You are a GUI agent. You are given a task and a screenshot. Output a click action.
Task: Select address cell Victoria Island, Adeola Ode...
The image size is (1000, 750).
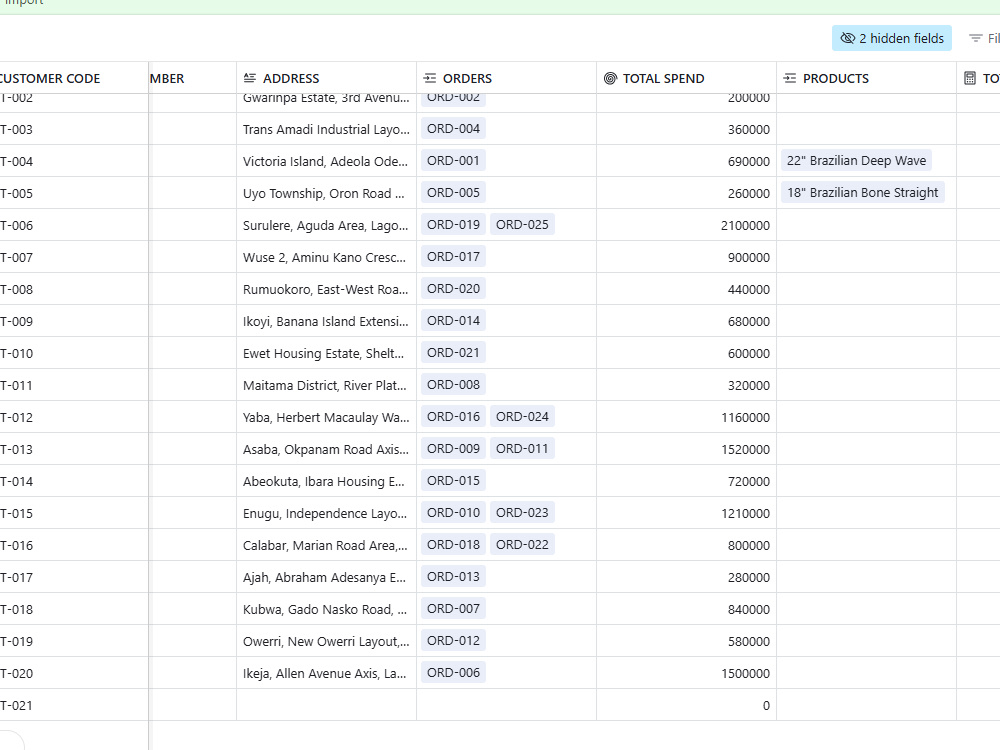pos(327,161)
